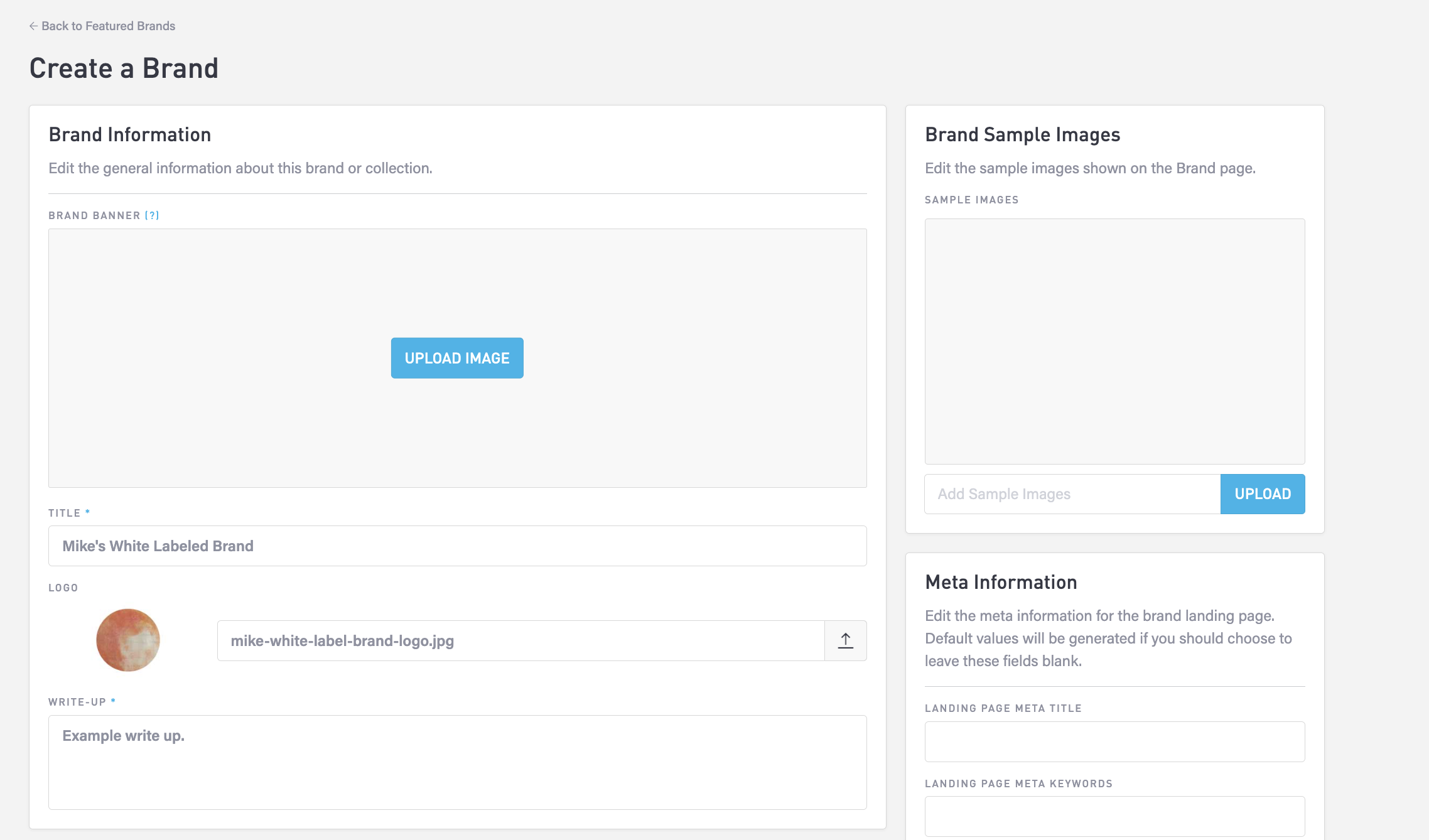Click the Create a Brand page title
The width and height of the screenshot is (1429, 840).
pos(124,68)
